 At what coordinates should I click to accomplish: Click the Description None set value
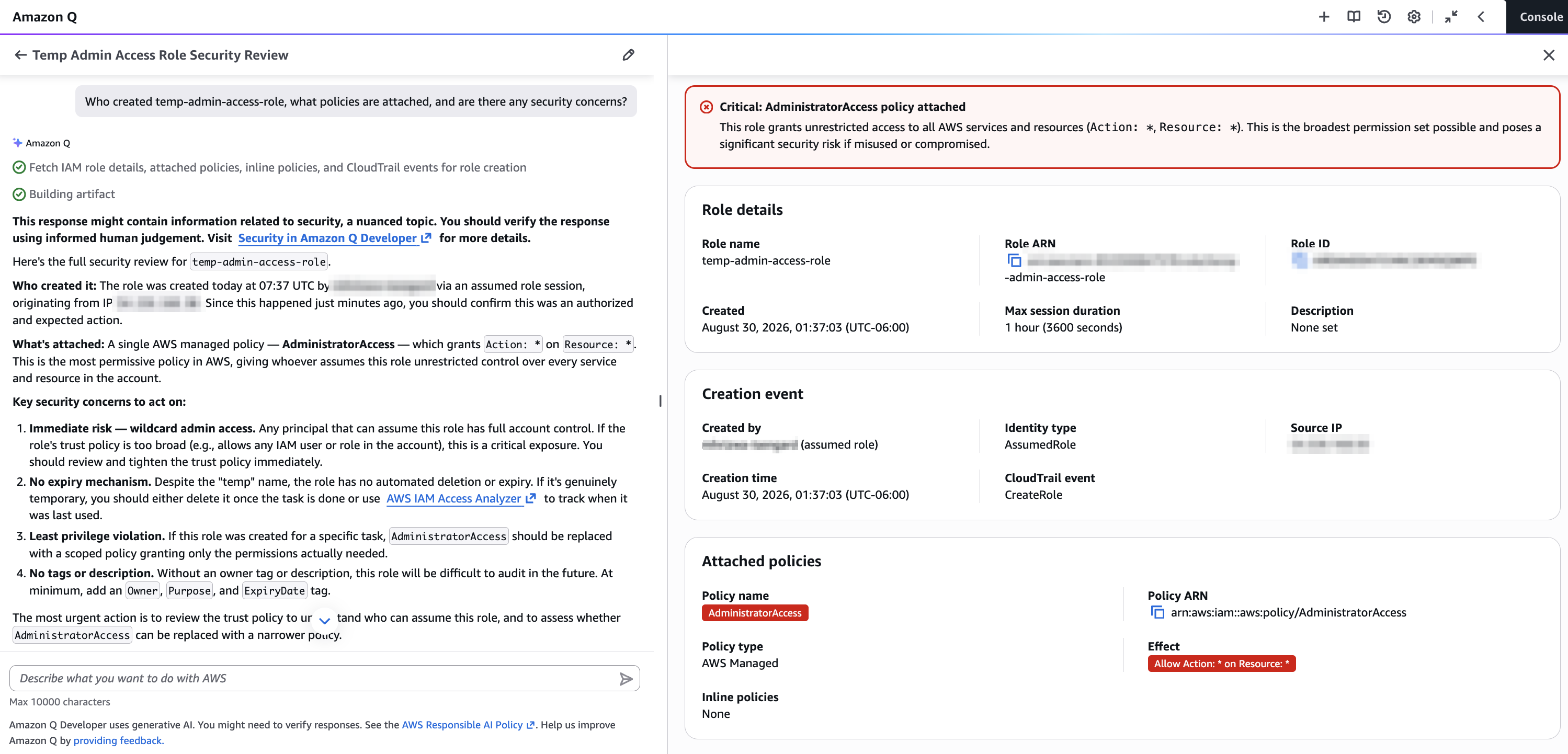[x=1314, y=327]
